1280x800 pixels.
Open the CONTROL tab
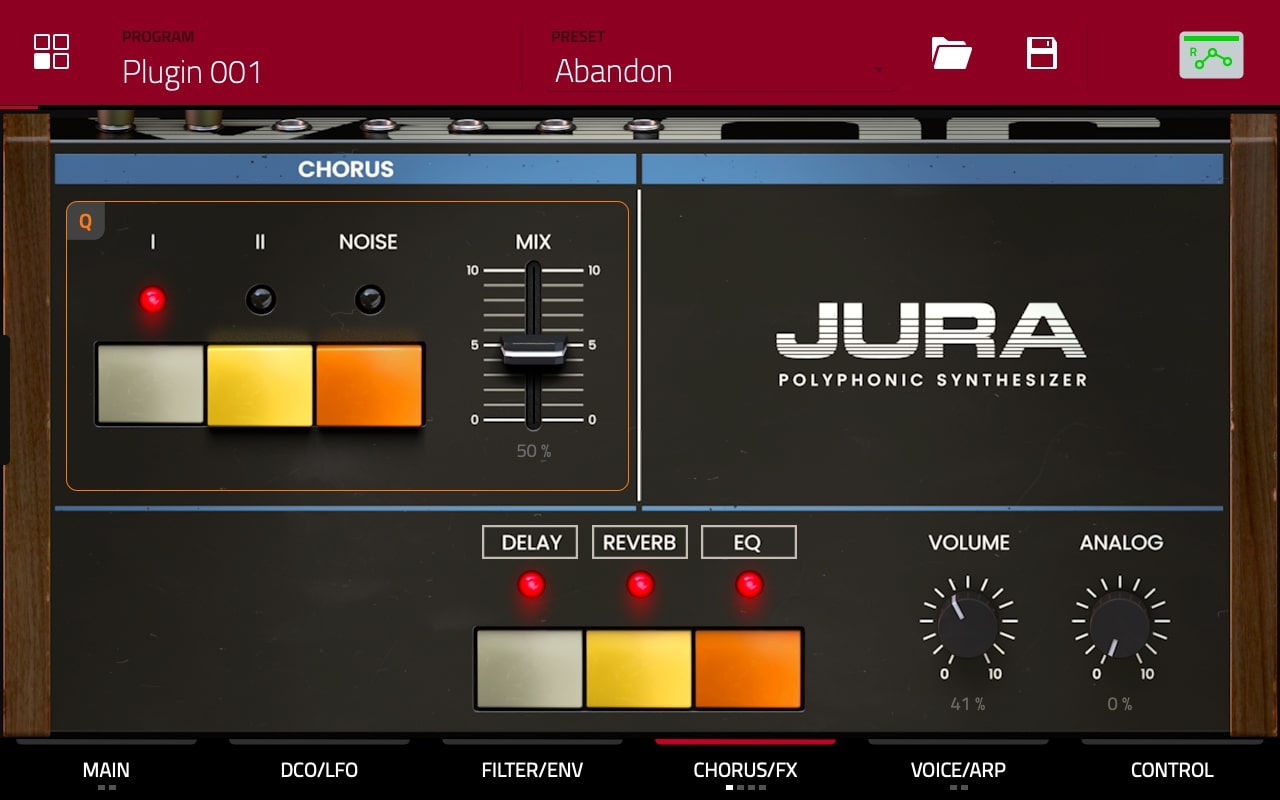[1171, 770]
